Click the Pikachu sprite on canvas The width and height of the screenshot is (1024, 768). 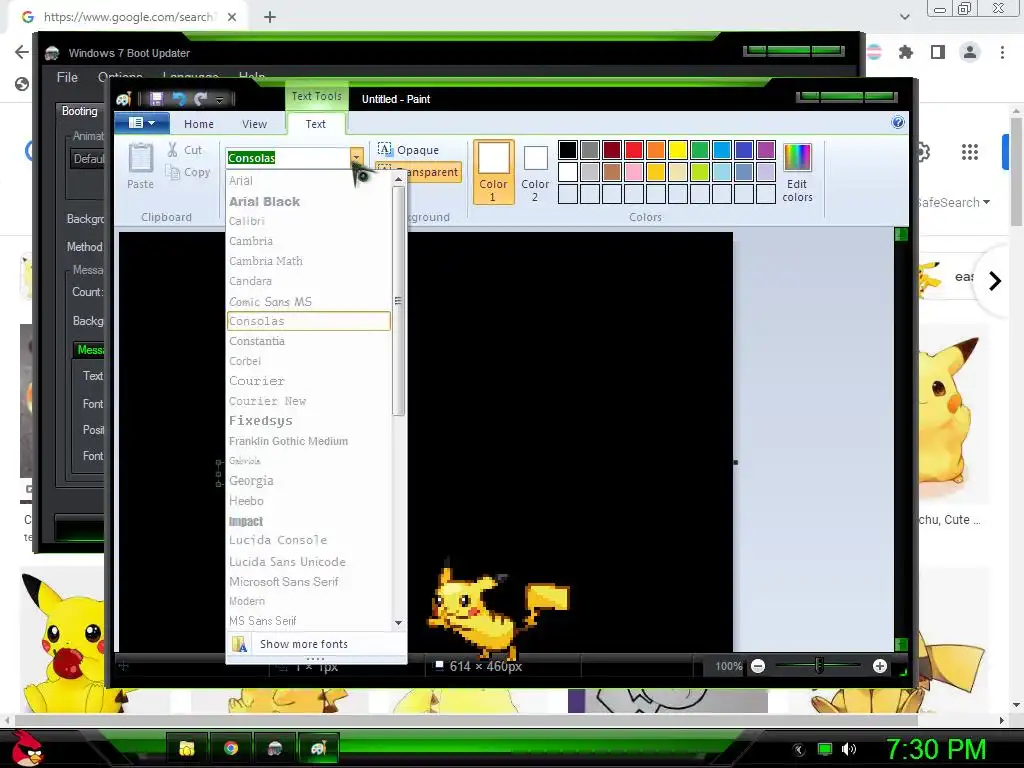pyautogui.click(x=498, y=611)
